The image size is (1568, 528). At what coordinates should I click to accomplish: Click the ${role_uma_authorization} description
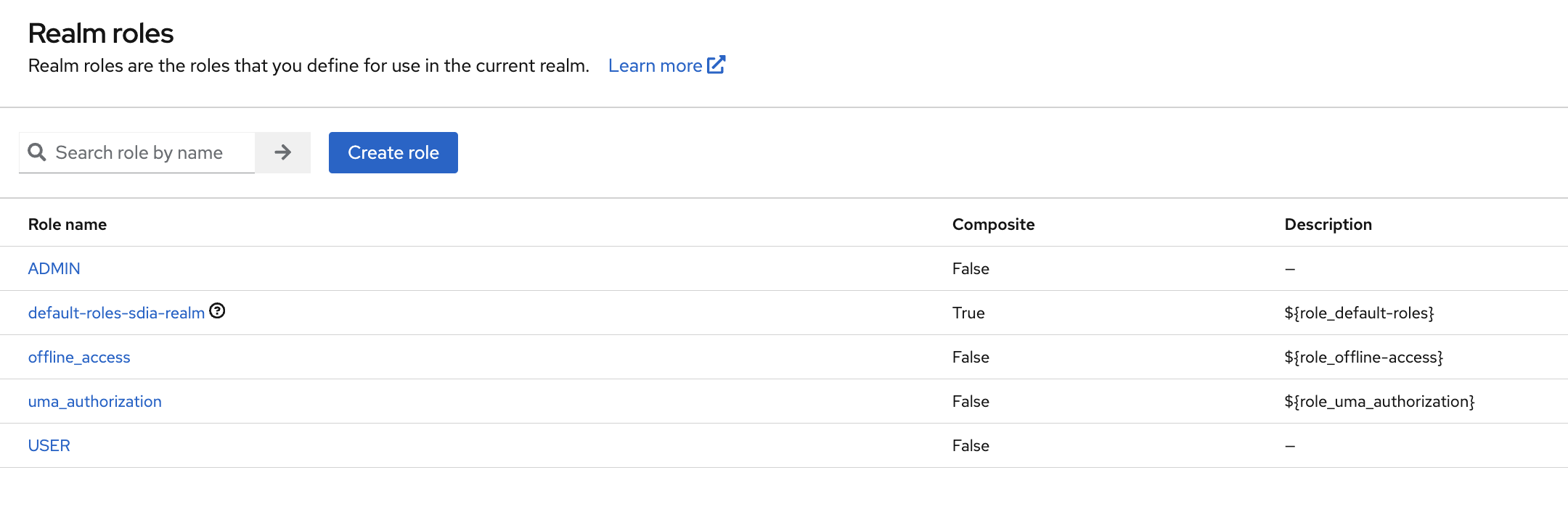tap(1379, 401)
